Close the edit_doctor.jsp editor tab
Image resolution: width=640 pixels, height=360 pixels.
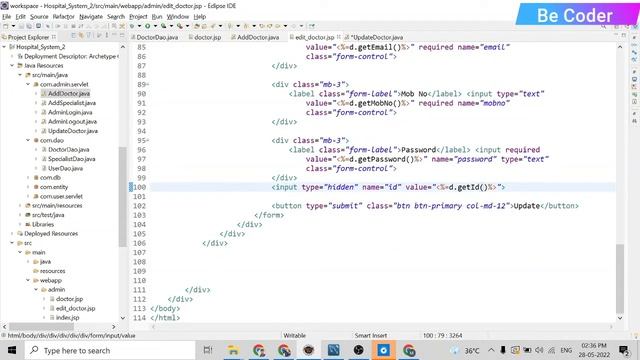coord(339,37)
